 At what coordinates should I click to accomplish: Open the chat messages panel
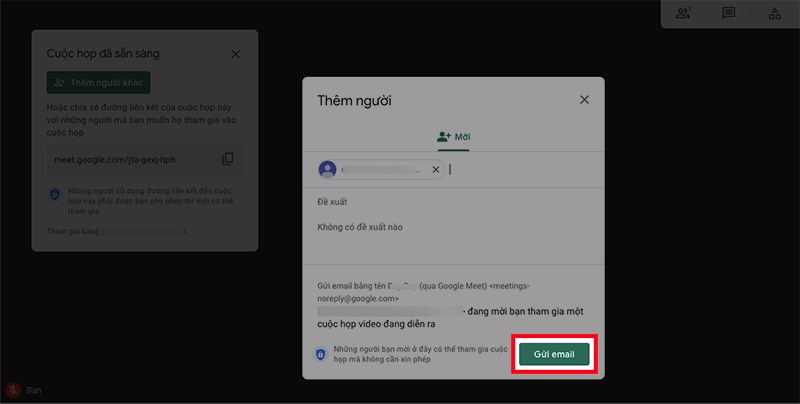(x=729, y=13)
